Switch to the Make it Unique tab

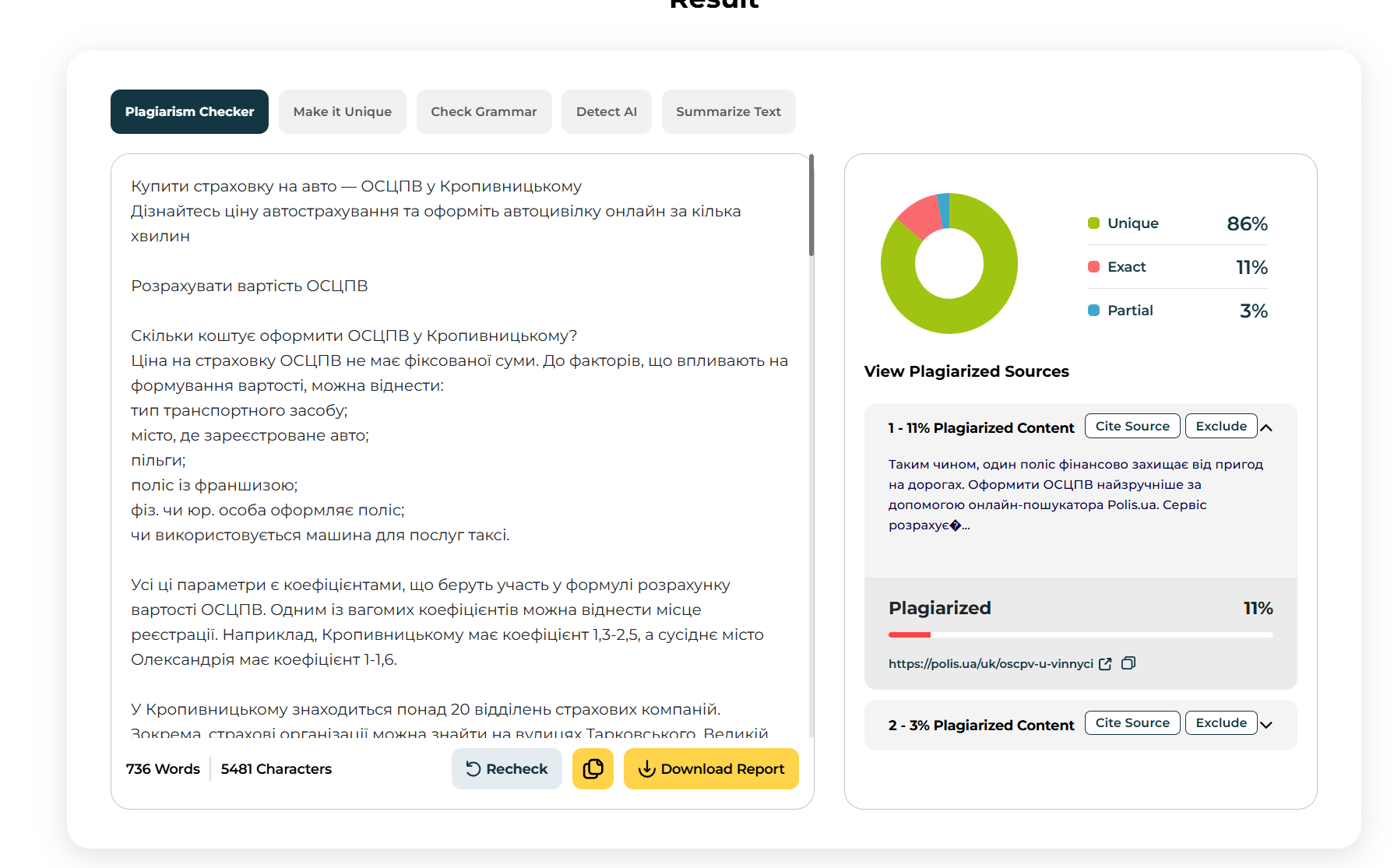point(343,111)
